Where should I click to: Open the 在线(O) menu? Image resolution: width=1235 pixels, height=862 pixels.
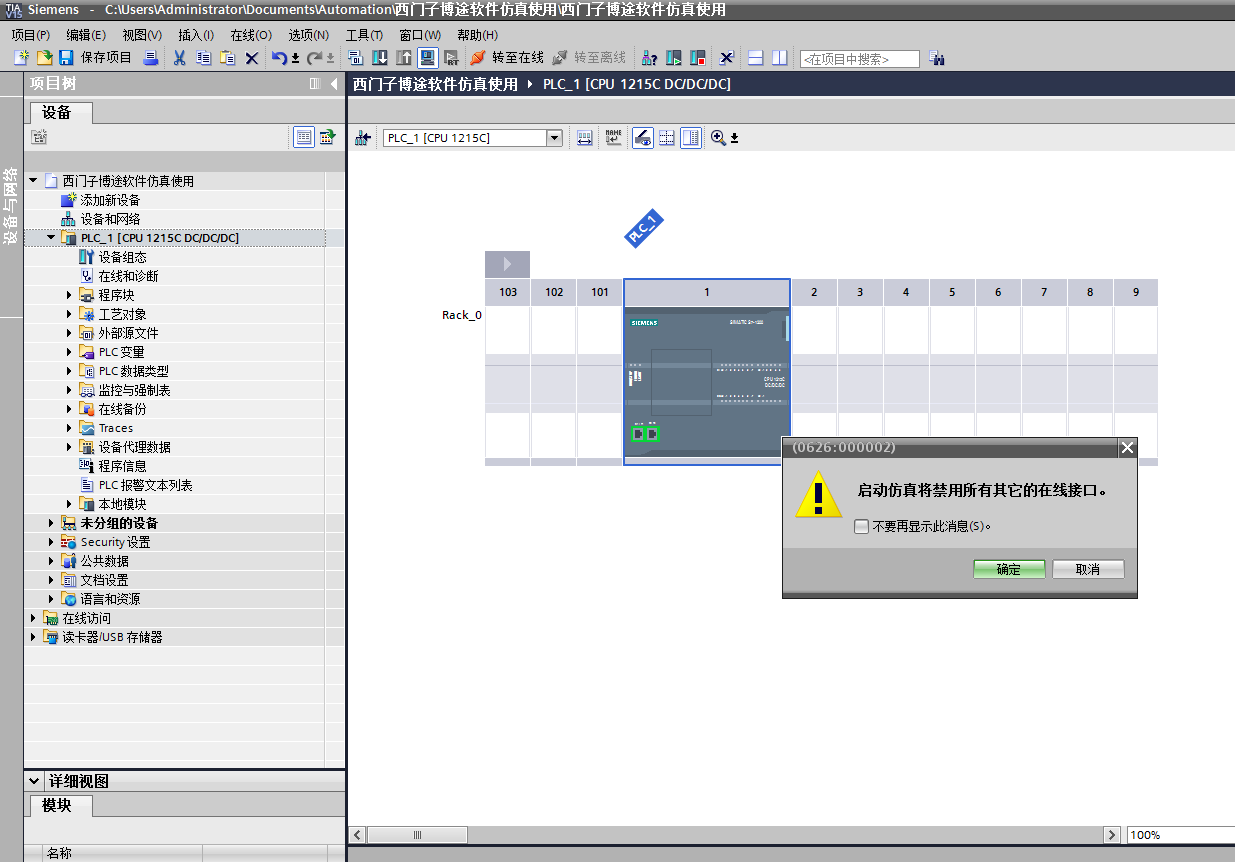pyautogui.click(x=251, y=35)
